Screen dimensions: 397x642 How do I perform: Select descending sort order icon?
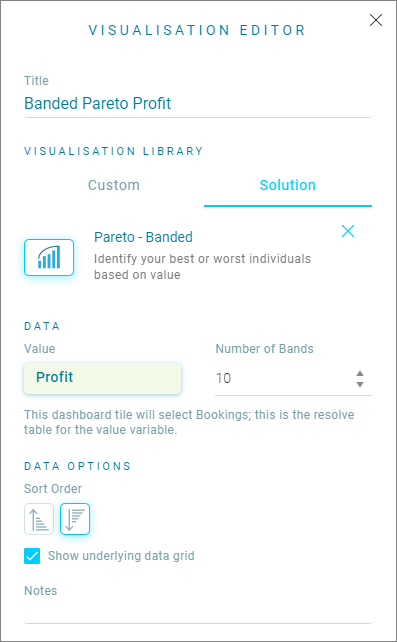pyautogui.click(x=75, y=519)
